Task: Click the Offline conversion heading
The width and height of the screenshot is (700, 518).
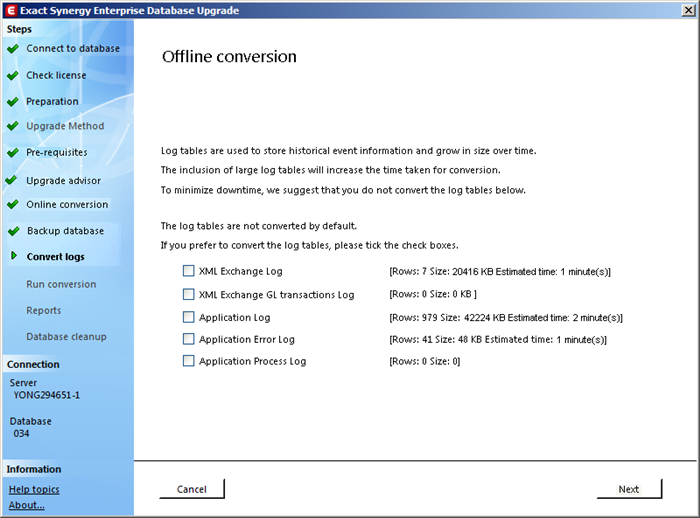Action: coord(229,57)
